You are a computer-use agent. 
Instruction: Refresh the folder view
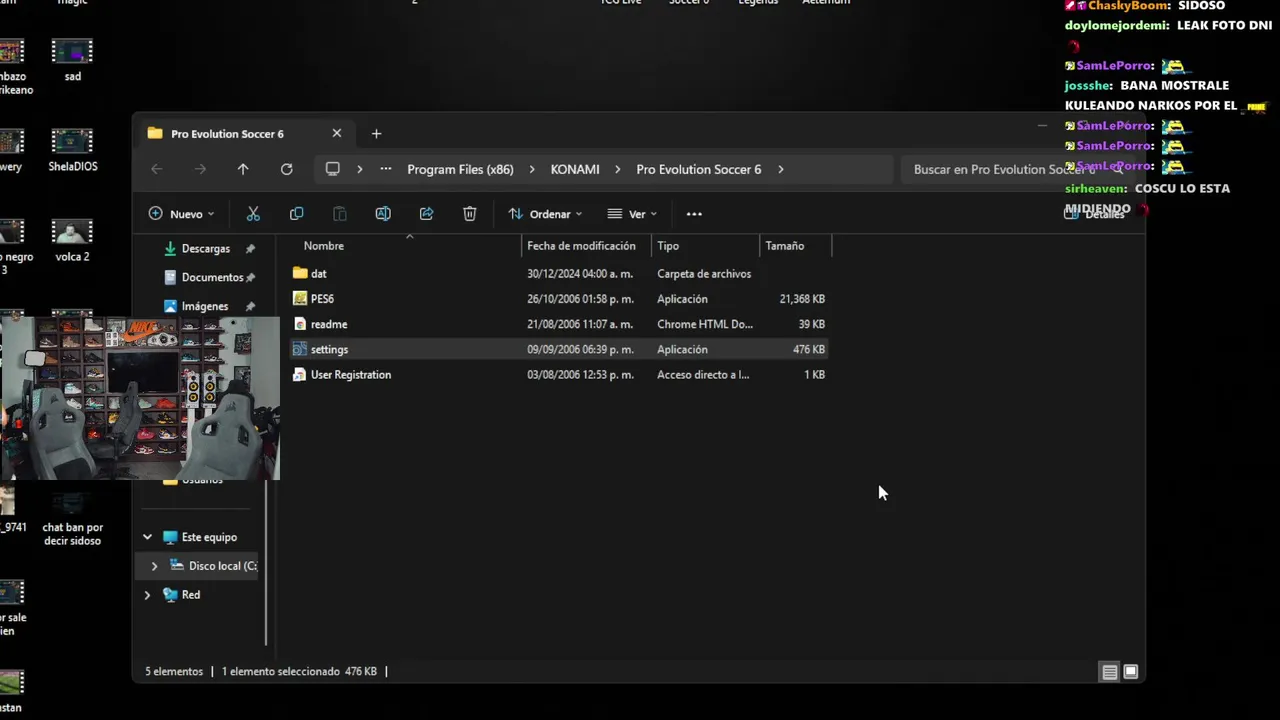click(x=287, y=169)
